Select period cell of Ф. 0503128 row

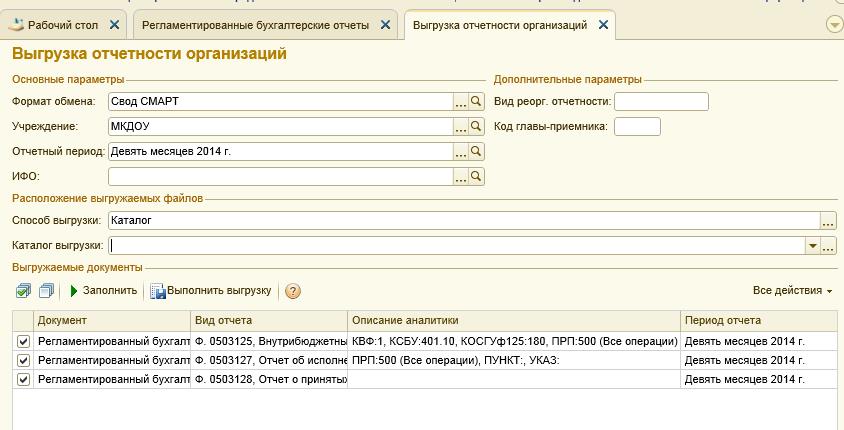coord(759,379)
